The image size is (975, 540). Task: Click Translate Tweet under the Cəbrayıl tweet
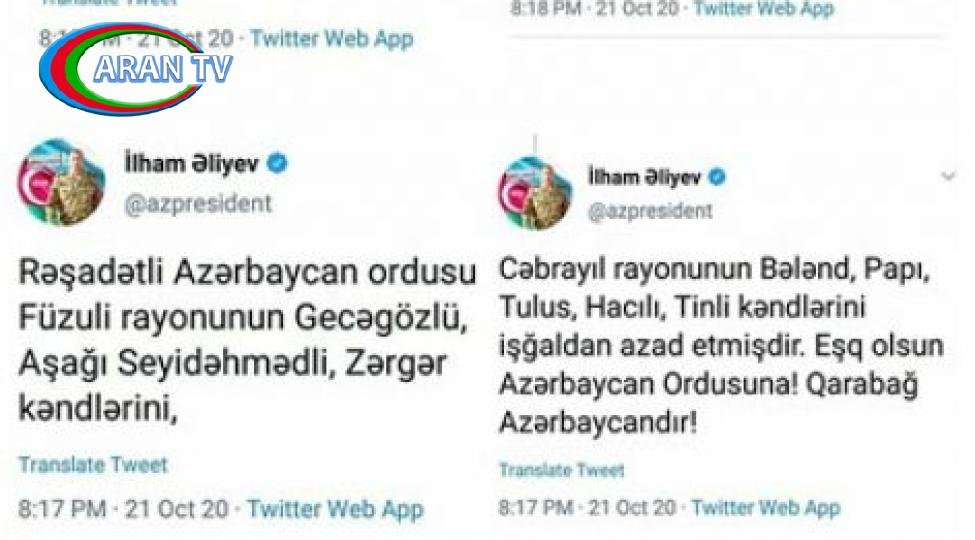(561, 470)
